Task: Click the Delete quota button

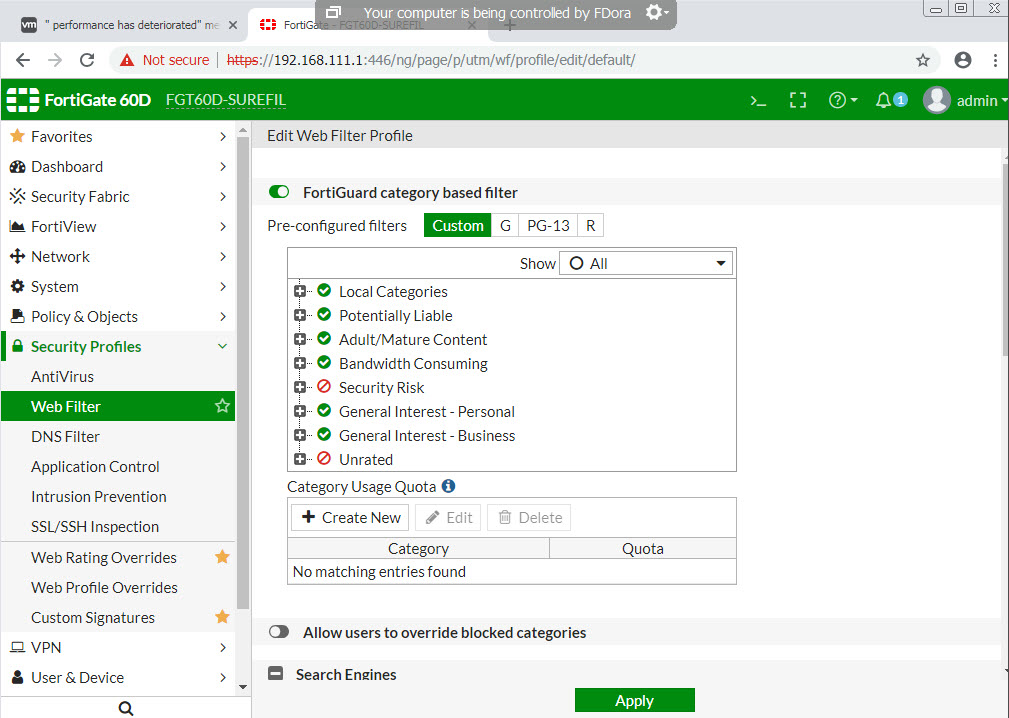Action: 529,517
